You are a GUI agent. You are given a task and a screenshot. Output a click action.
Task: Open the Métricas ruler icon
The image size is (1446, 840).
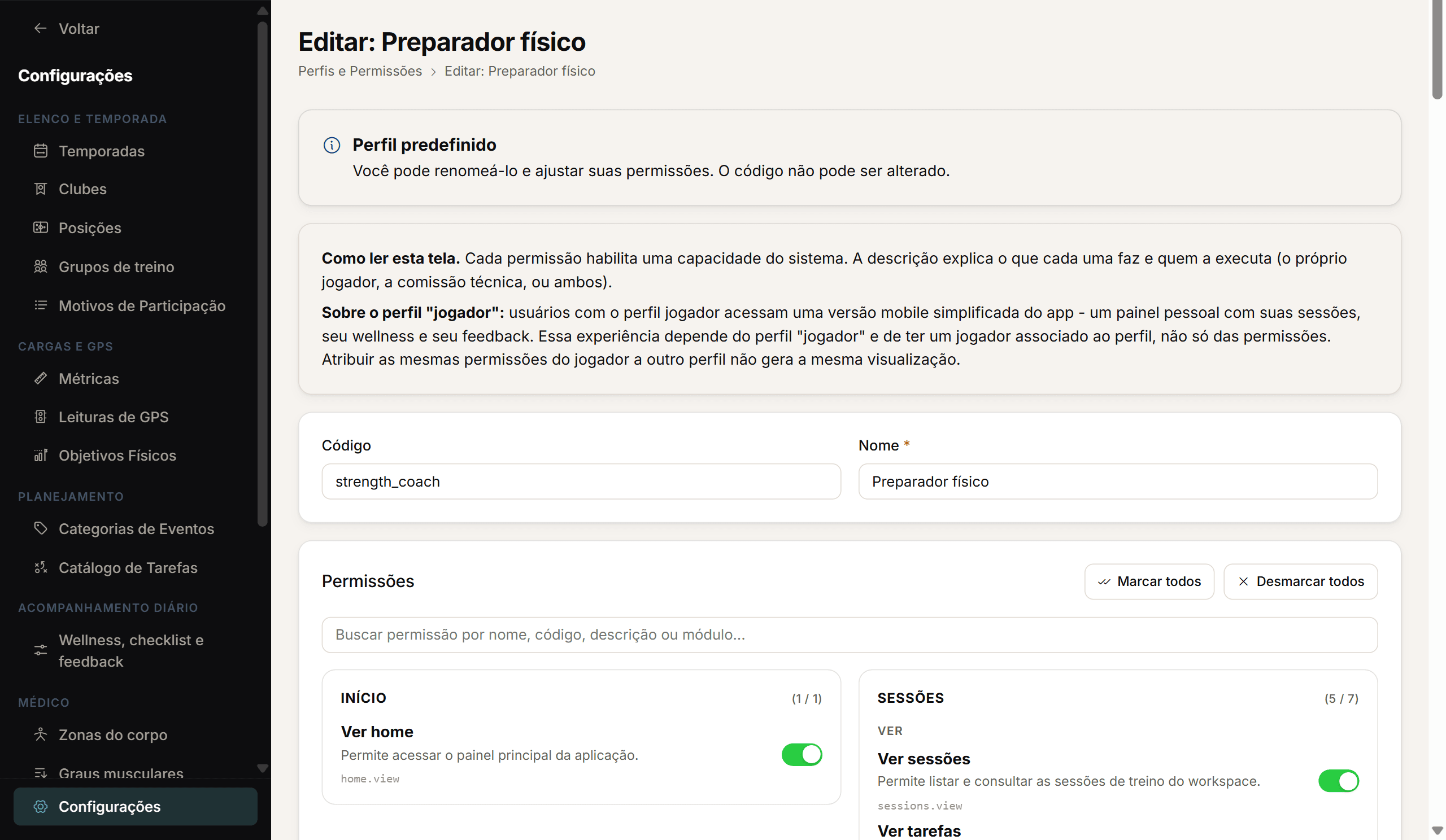click(x=40, y=378)
